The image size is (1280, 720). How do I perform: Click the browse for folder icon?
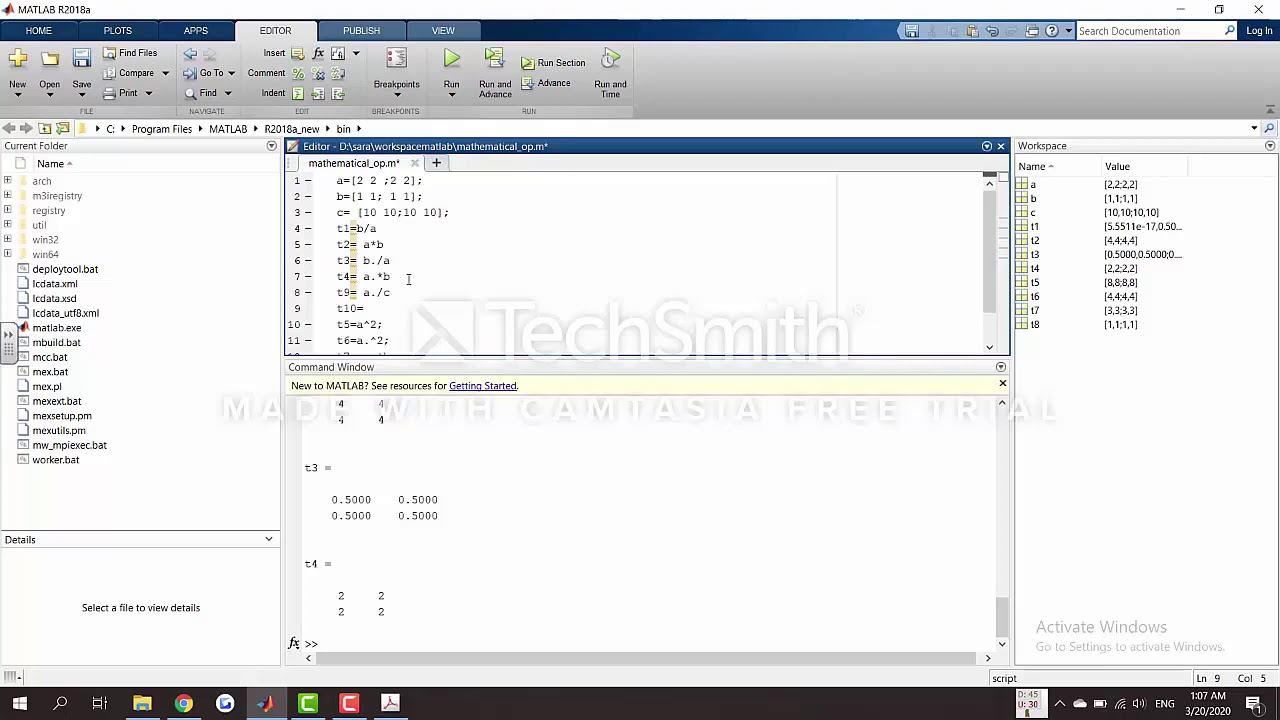pyautogui.click(x=62, y=129)
